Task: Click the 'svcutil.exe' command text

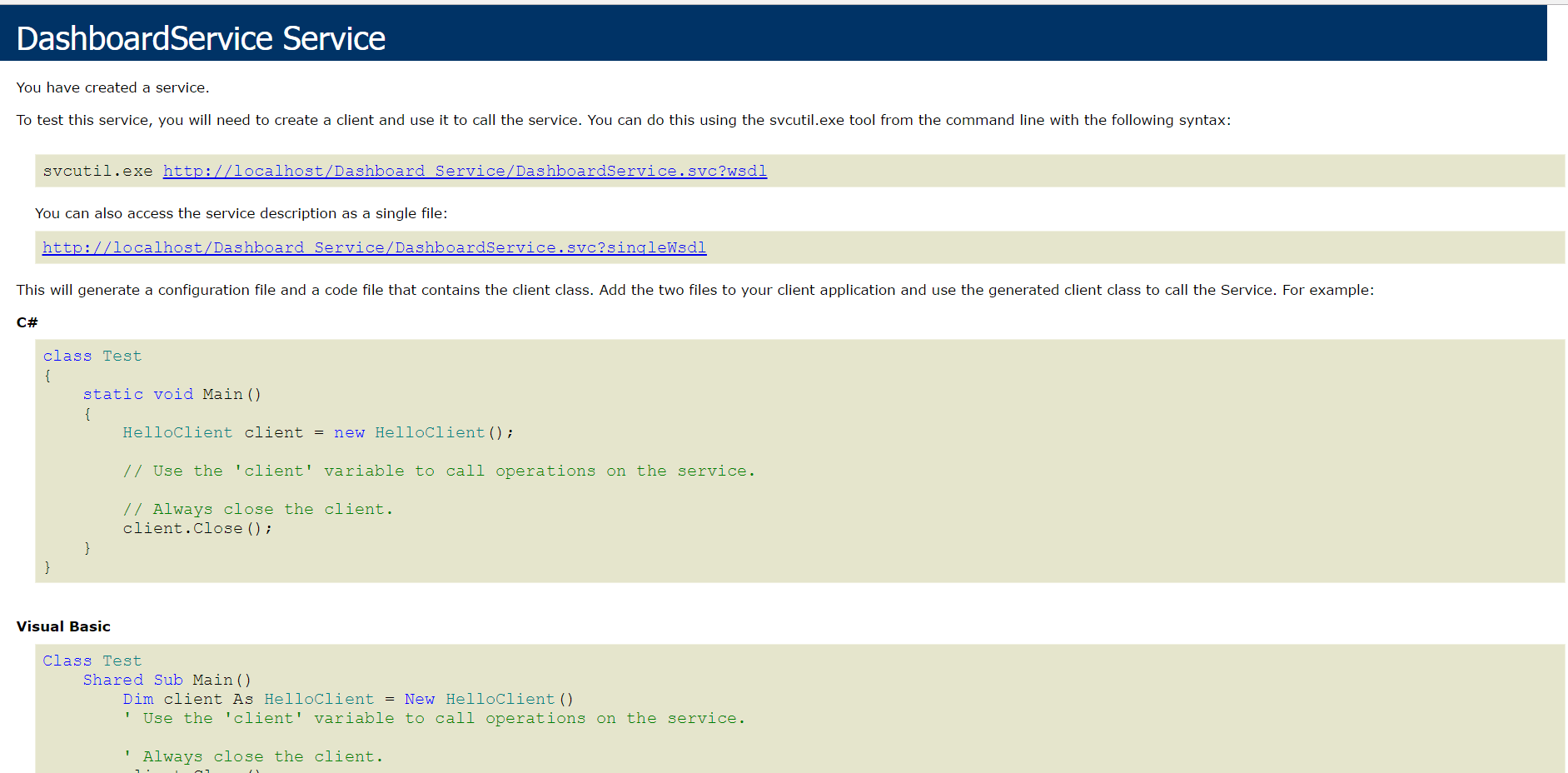Action: coord(97,171)
